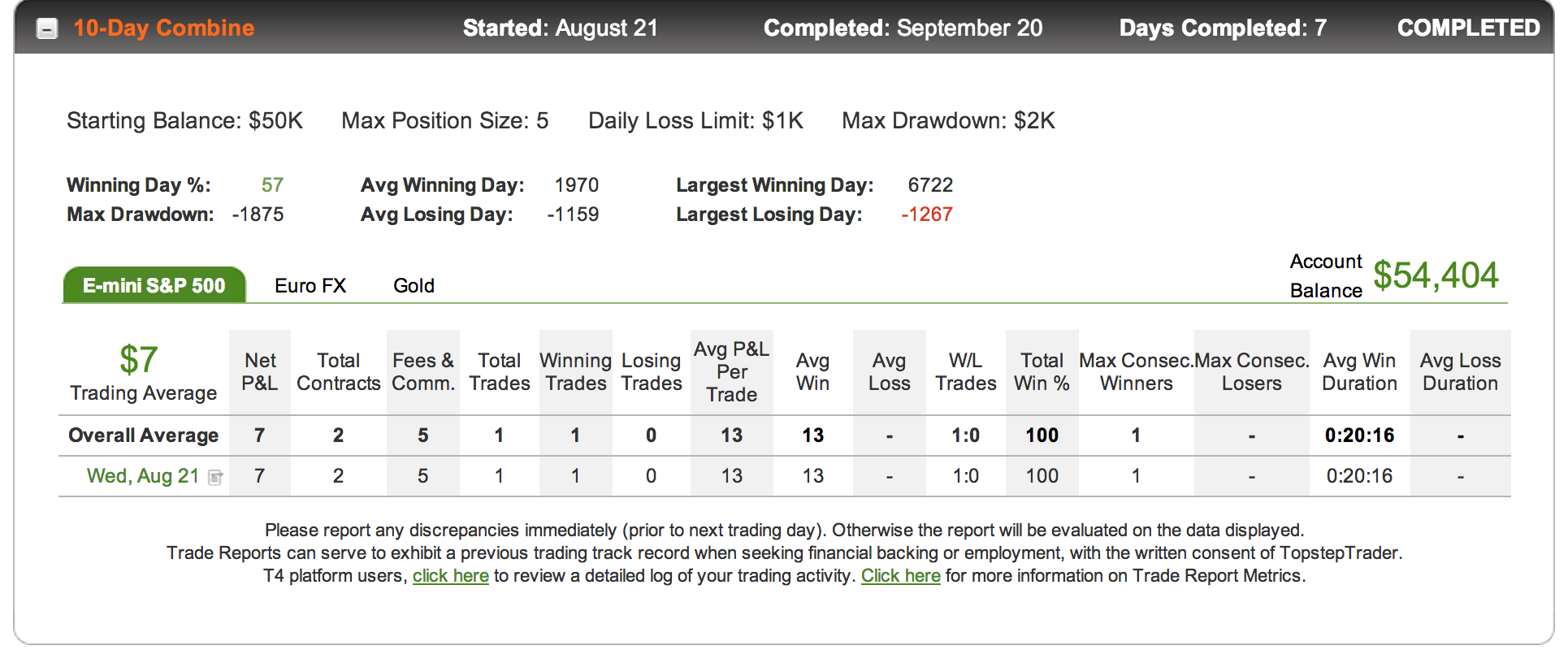Click the Max Consec. Winners header
1568x650 pixels.
click(x=1137, y=372)
